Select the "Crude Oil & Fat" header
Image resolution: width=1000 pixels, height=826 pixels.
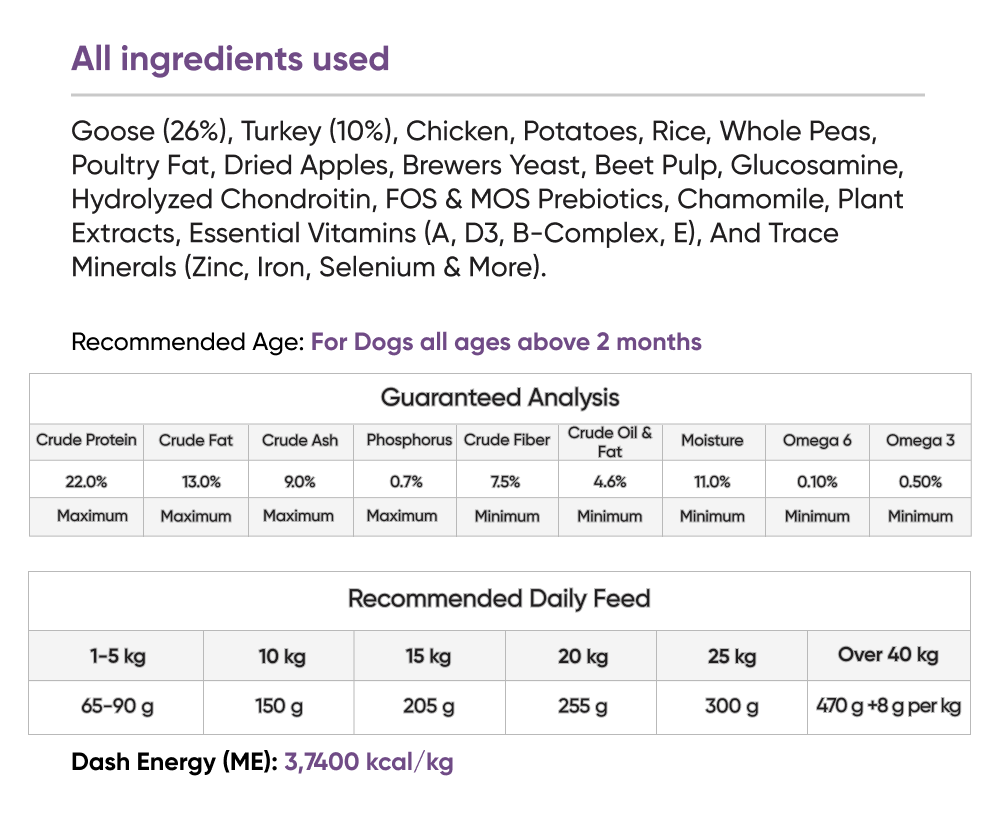tap(610, 441)
